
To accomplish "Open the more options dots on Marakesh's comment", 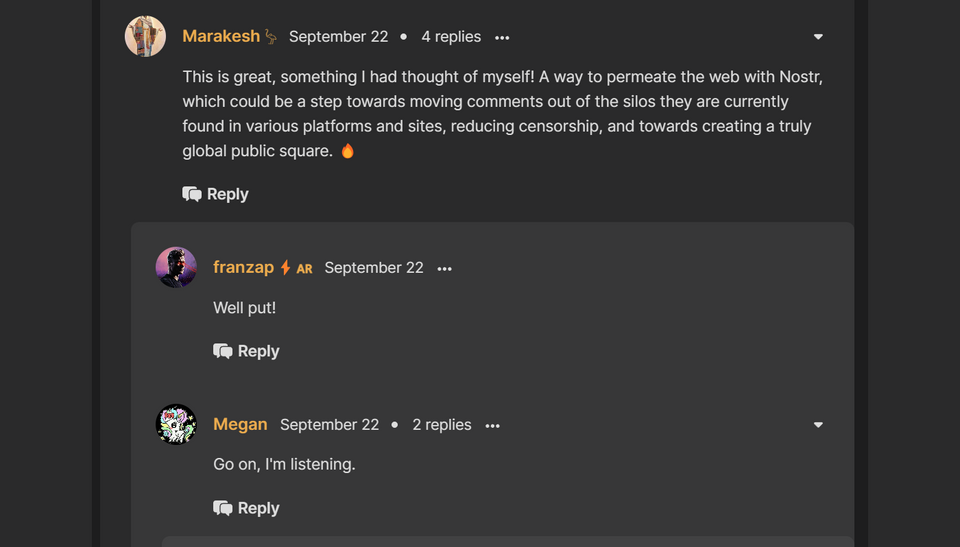I will click(x=502, y=38).
